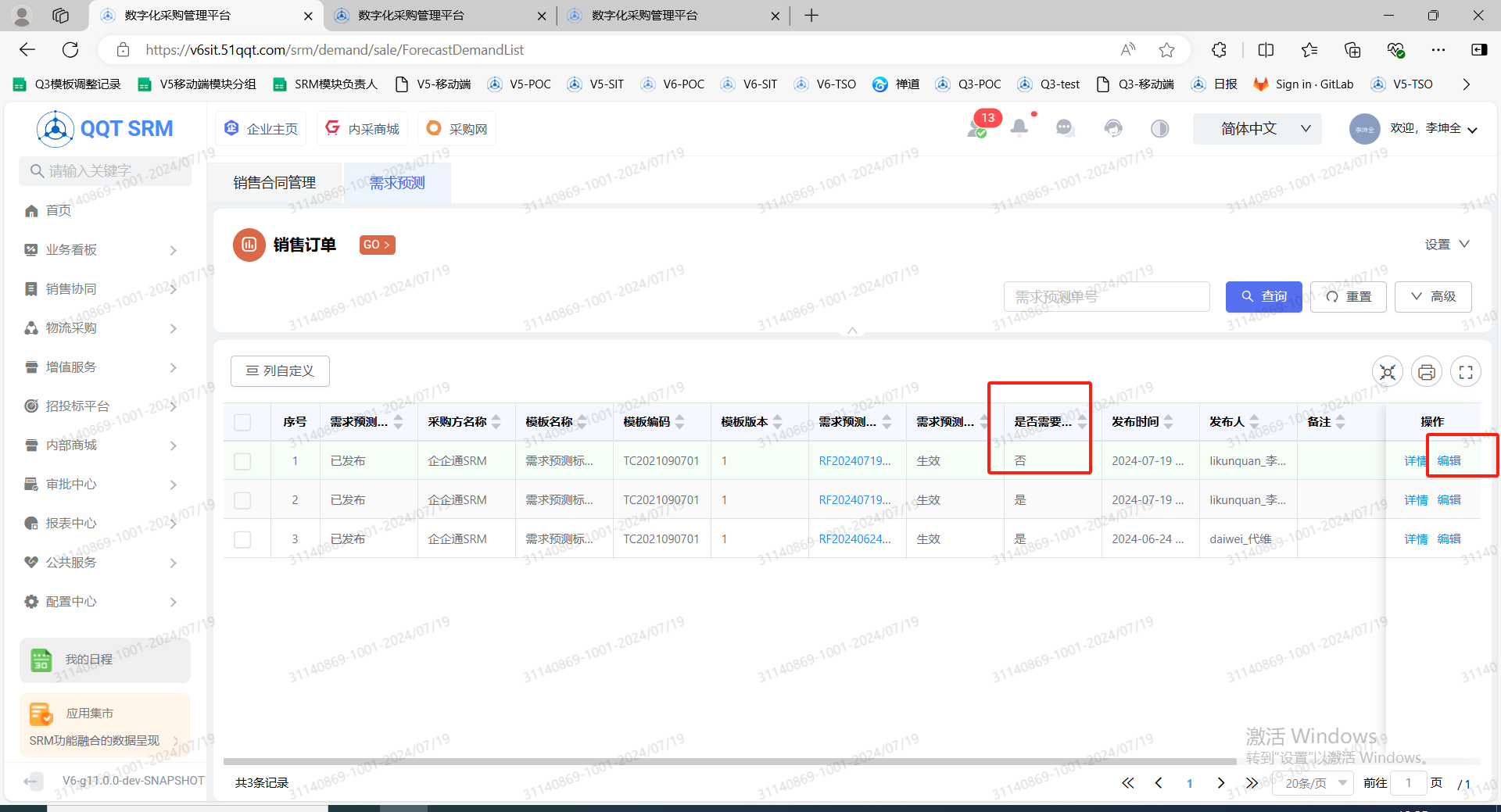Enter fullscreen view of the table
1501x812 pixels.
pyautogui.click(x=1466, y=371)
